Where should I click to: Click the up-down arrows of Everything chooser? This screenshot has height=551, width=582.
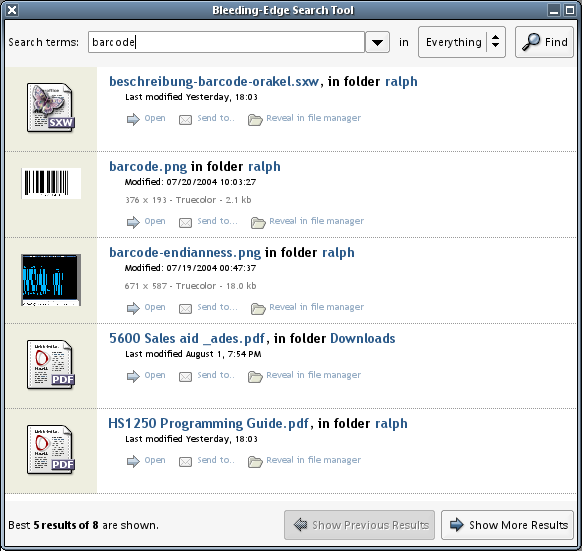click(496, 42)
